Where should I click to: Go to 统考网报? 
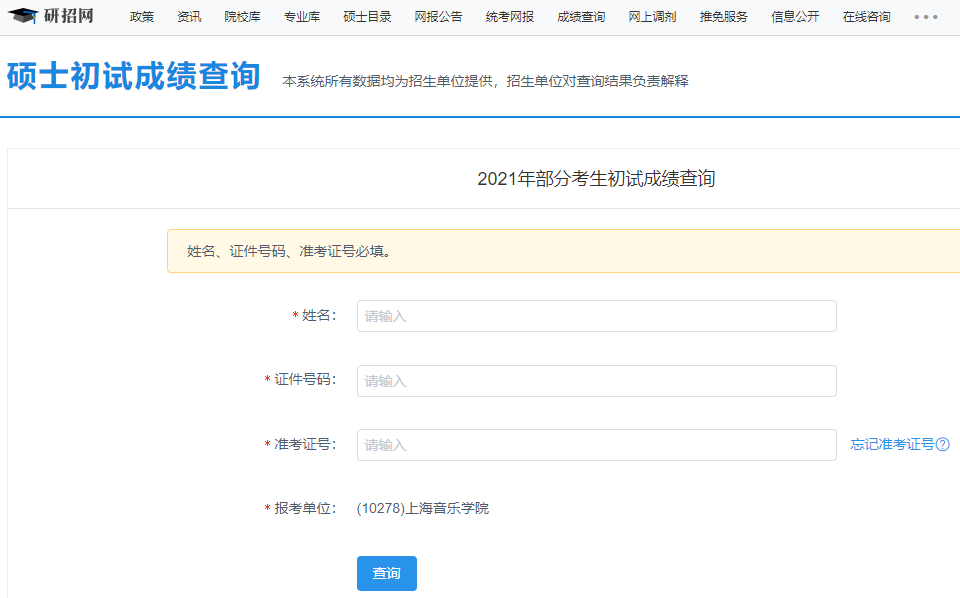(508, 17)
